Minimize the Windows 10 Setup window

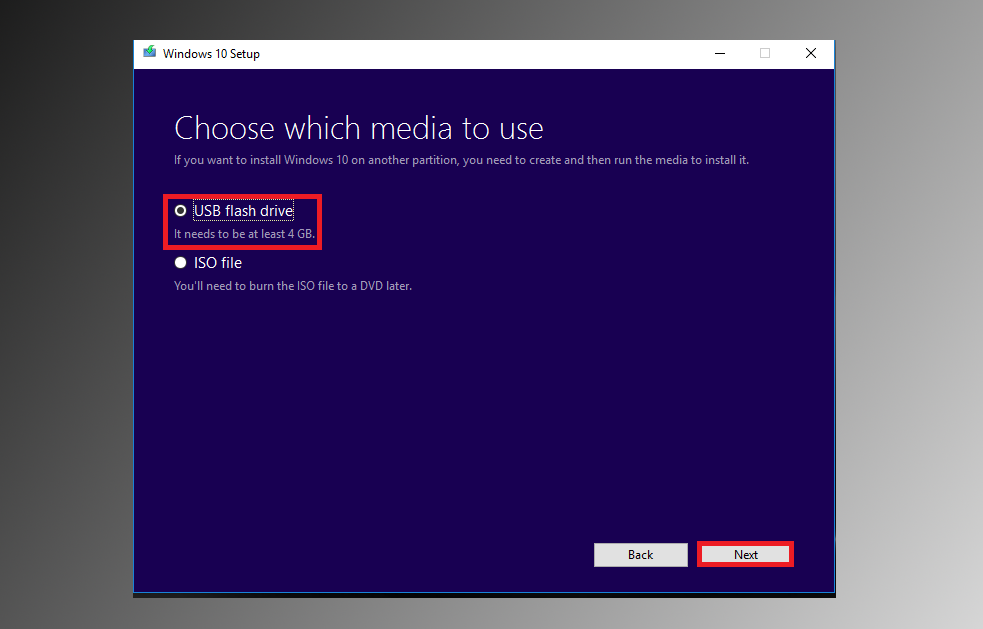[720, 53]
